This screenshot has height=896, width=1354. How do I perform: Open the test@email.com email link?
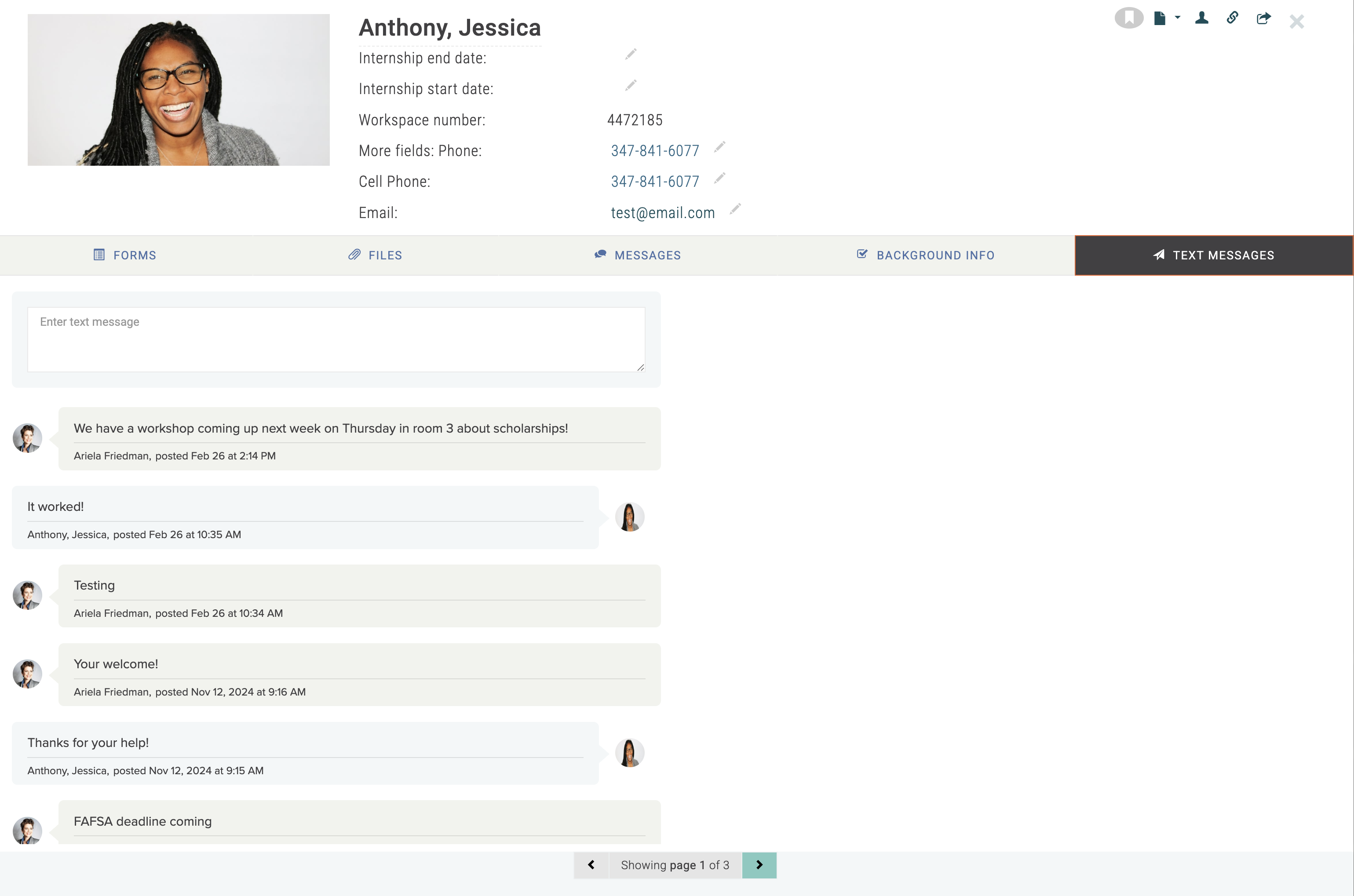coord(662,213)
